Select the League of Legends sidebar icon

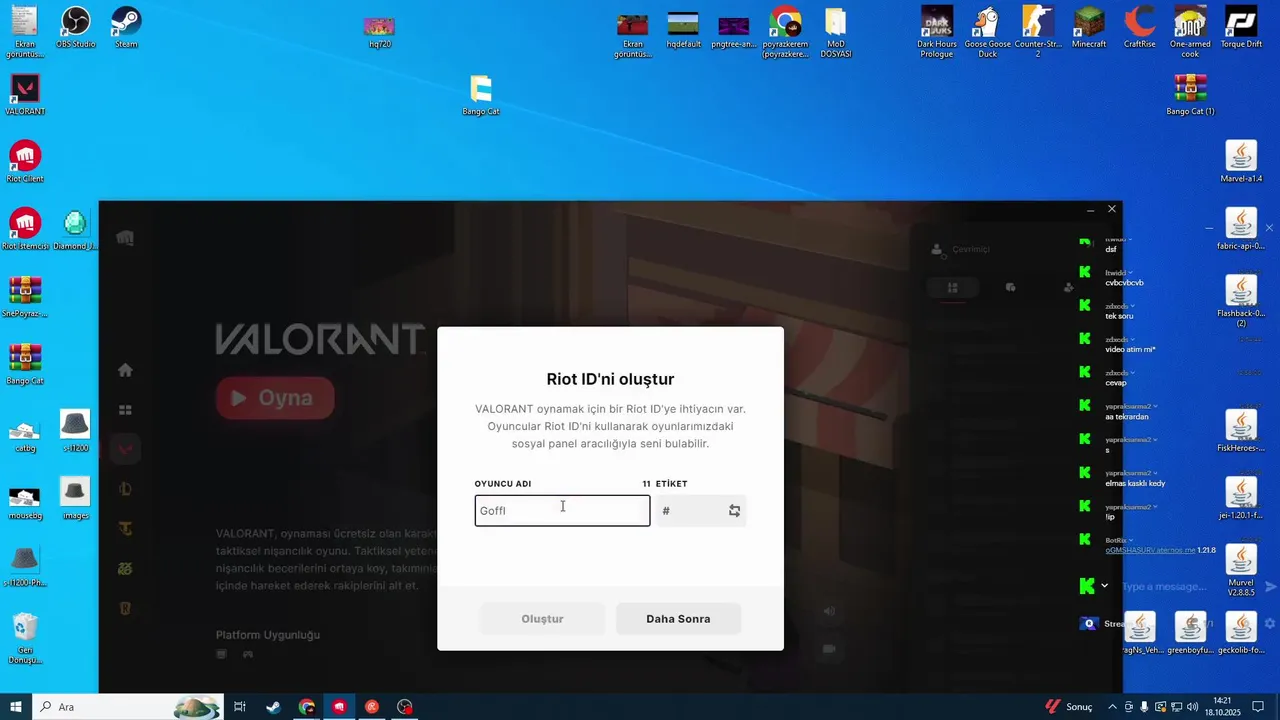pos(125,489)
